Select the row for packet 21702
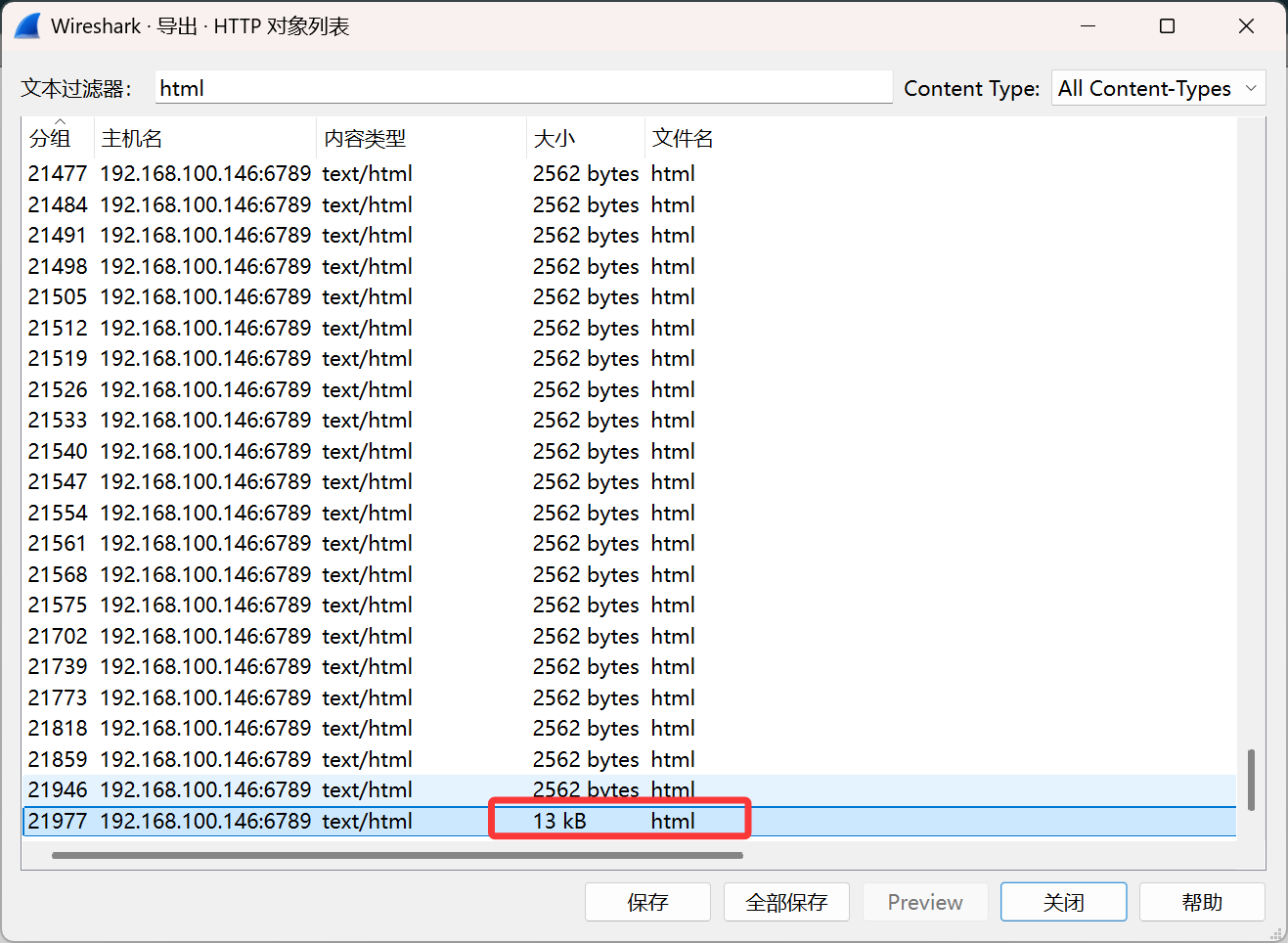 click(629, 636)
